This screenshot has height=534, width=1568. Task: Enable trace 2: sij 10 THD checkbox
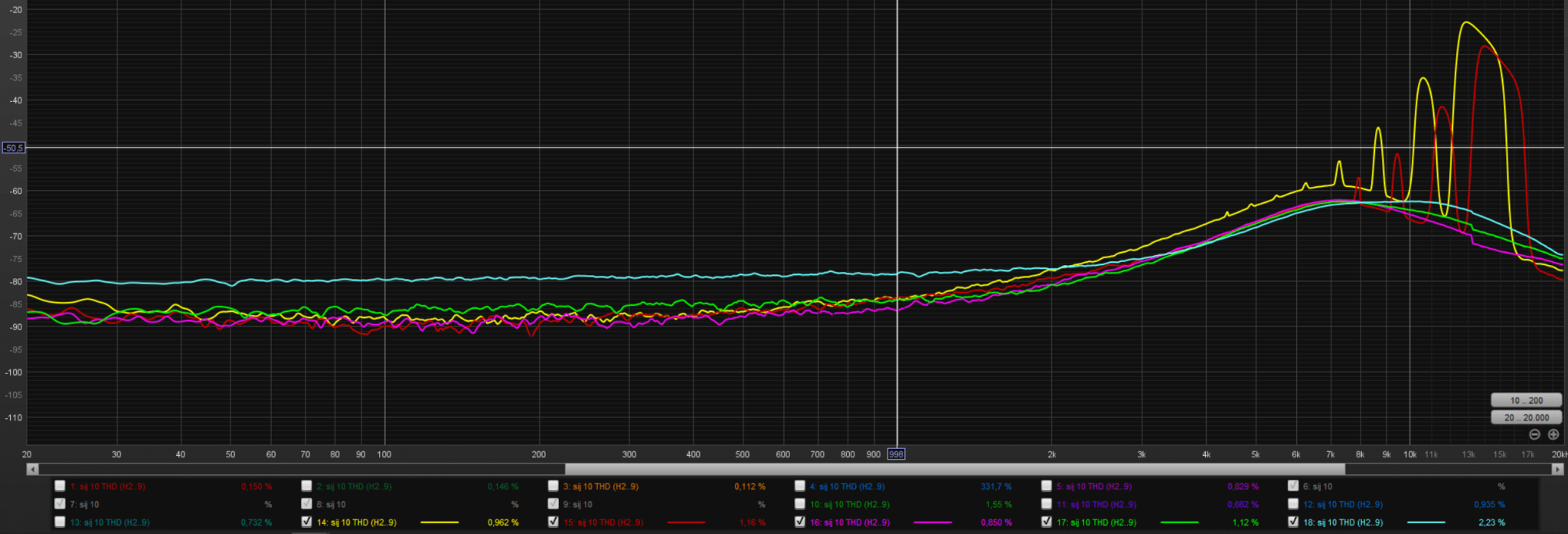pyautogui.click(x=306, y=486)
